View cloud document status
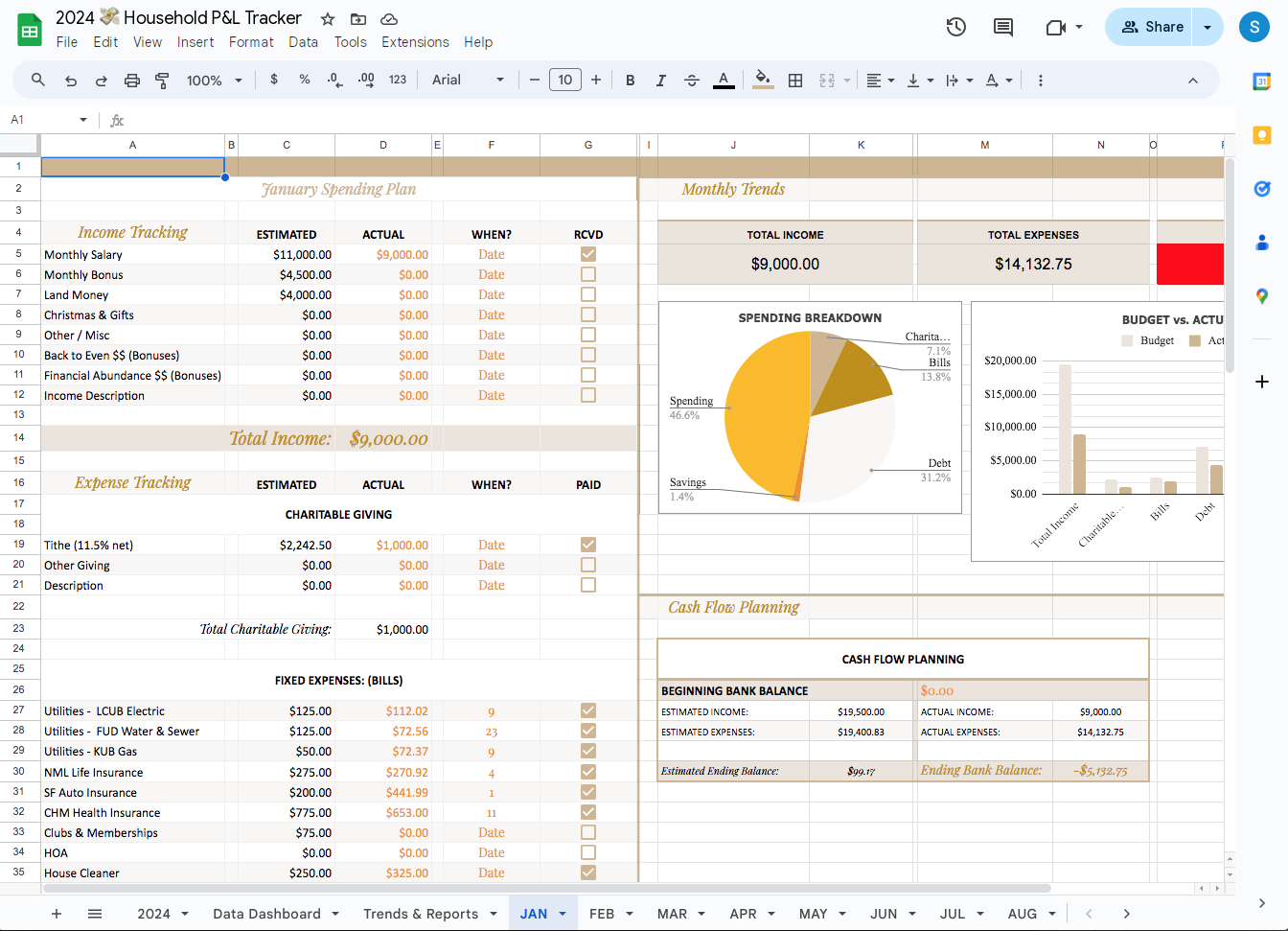Image resolution: width=1288 pixels, height=931 pixels. [x=389, y=18]
